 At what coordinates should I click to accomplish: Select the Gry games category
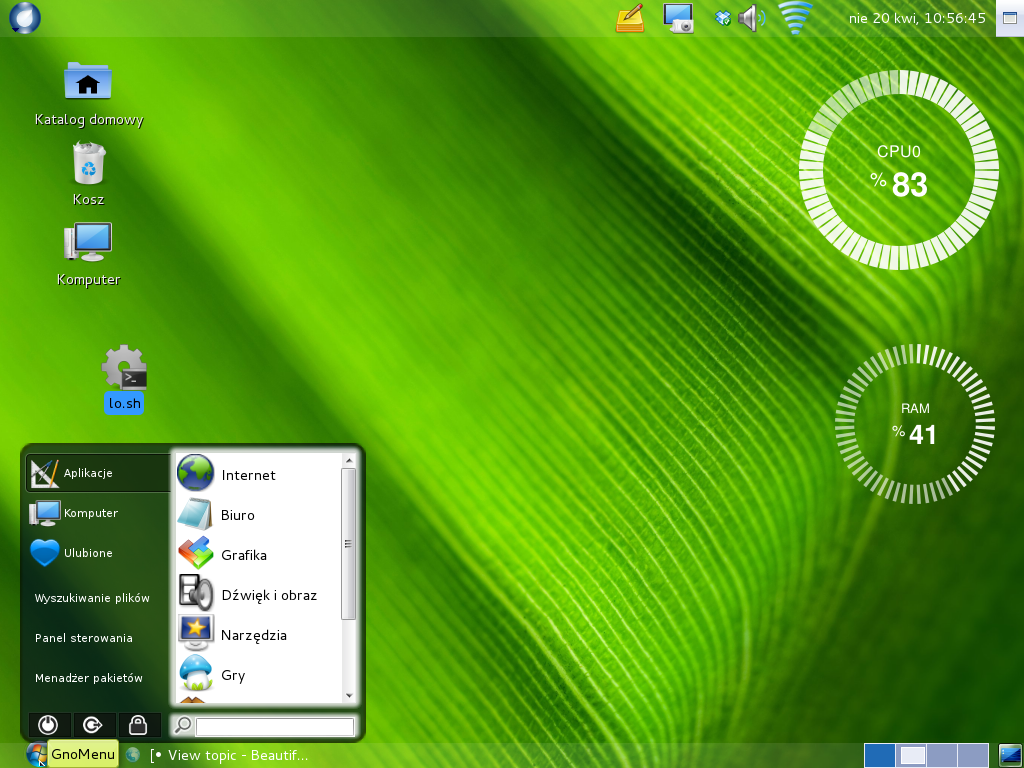(x=232, y=675)
